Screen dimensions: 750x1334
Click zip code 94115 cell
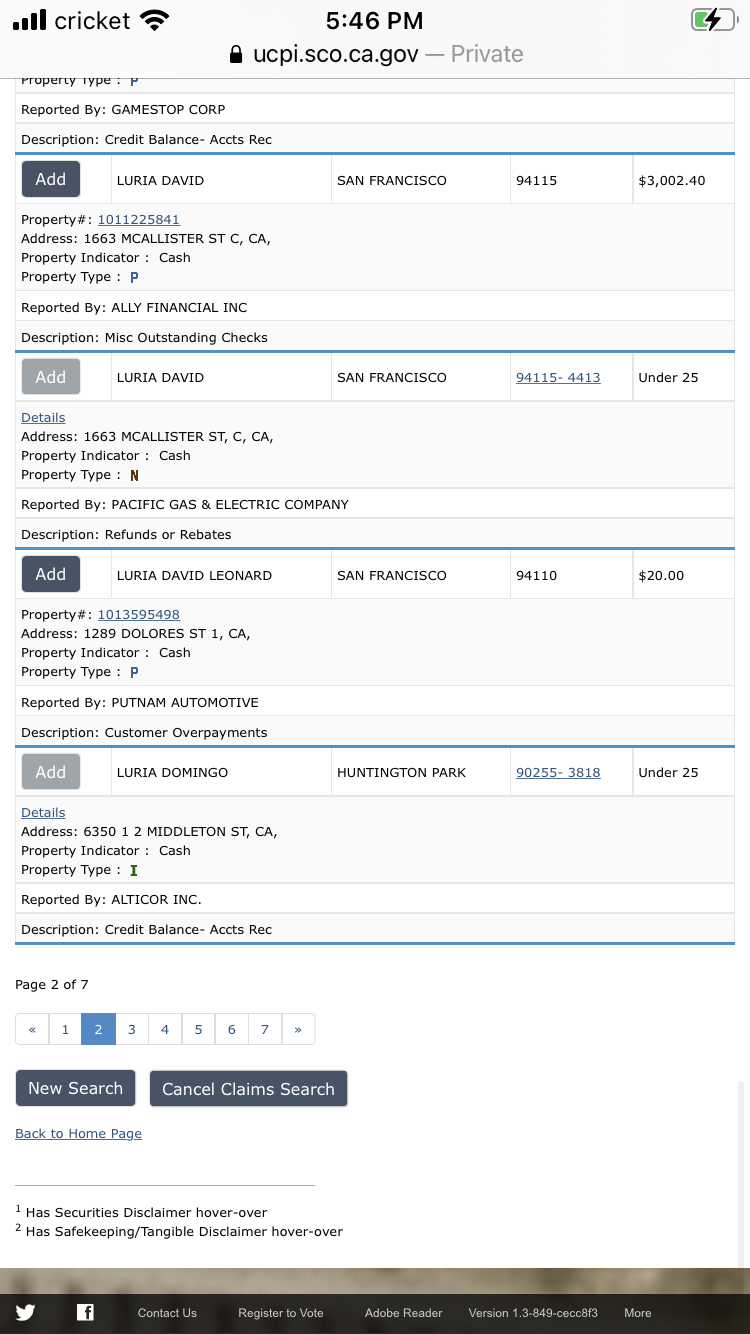571,180
